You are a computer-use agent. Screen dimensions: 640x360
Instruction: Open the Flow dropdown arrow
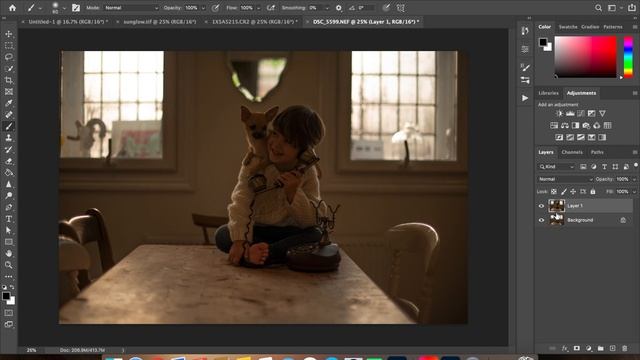pyautogui.click(x=258, y=8)
